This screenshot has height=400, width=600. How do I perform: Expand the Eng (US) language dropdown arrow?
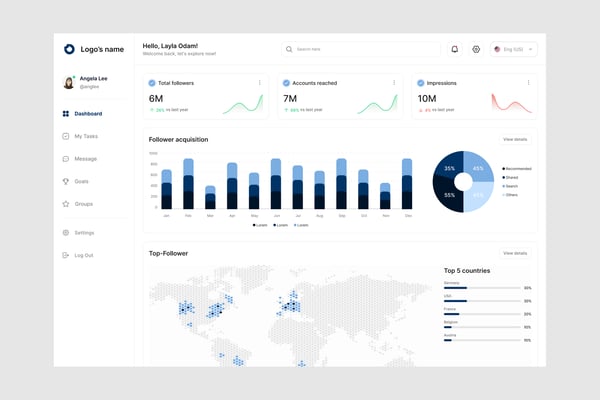(530, 49)
